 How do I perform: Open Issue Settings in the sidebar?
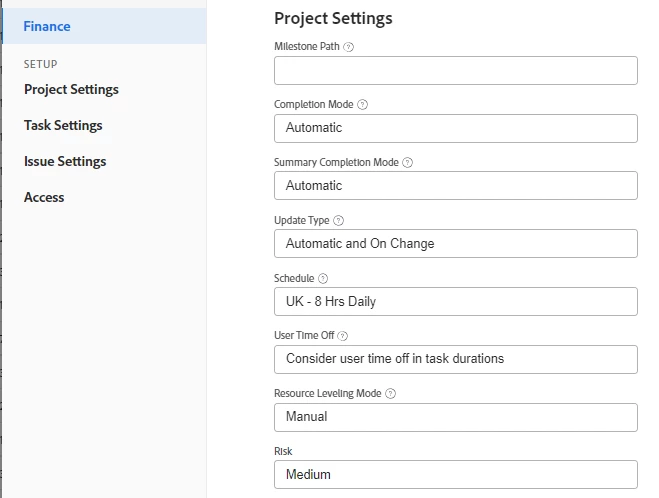coord(65,161)
